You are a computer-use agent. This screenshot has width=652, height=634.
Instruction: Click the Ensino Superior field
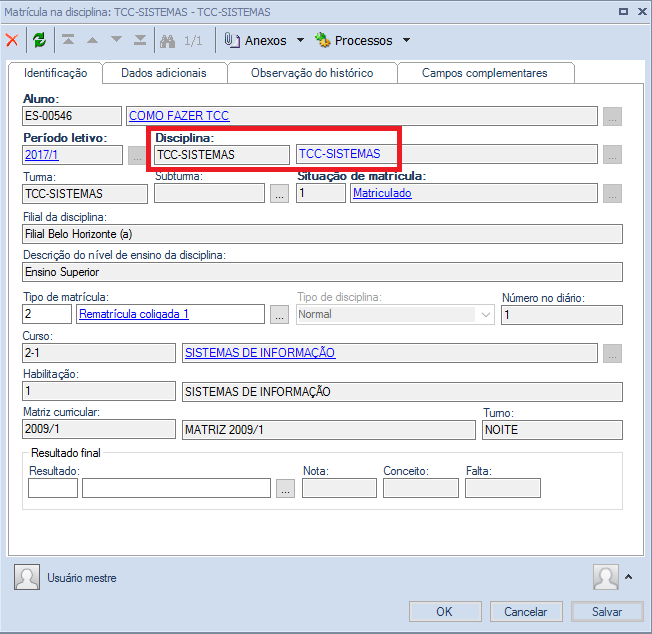[x=322, y=272]
